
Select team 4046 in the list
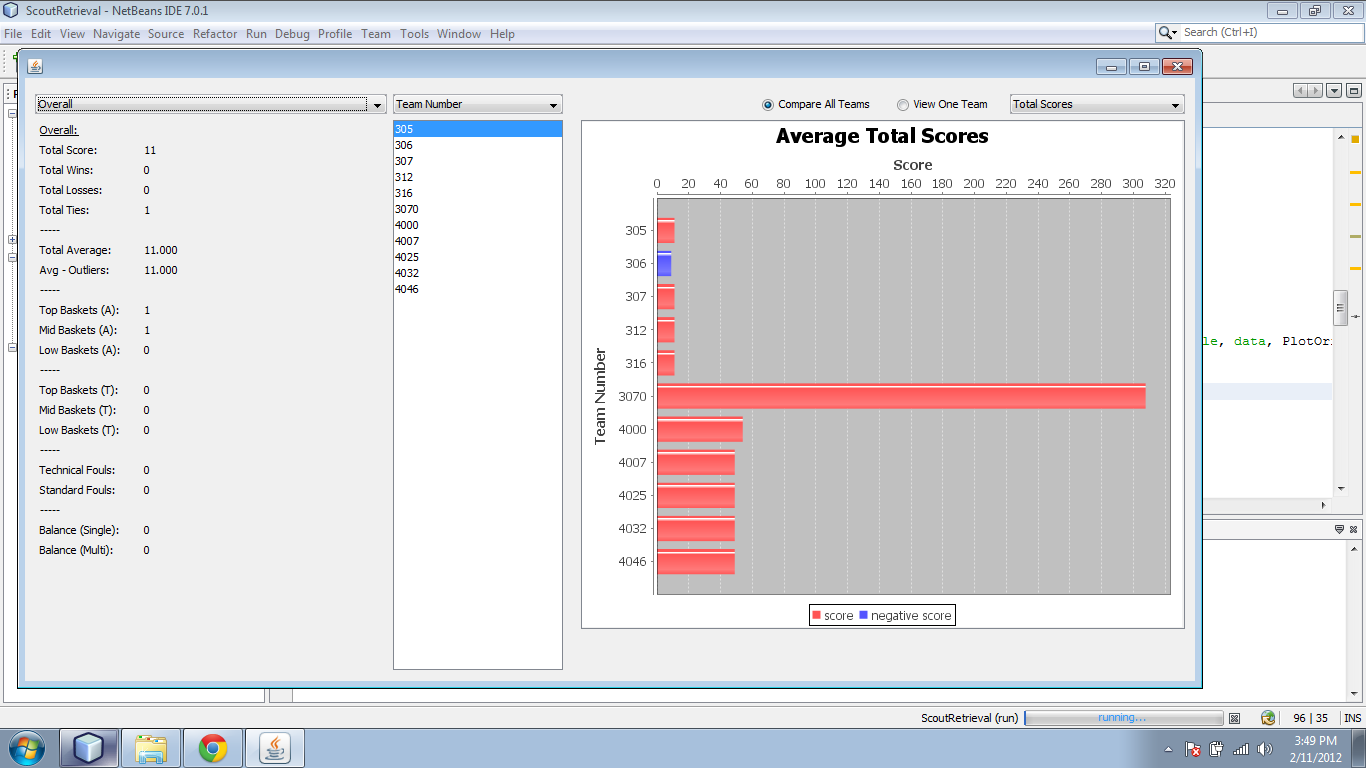coord(478,289)
